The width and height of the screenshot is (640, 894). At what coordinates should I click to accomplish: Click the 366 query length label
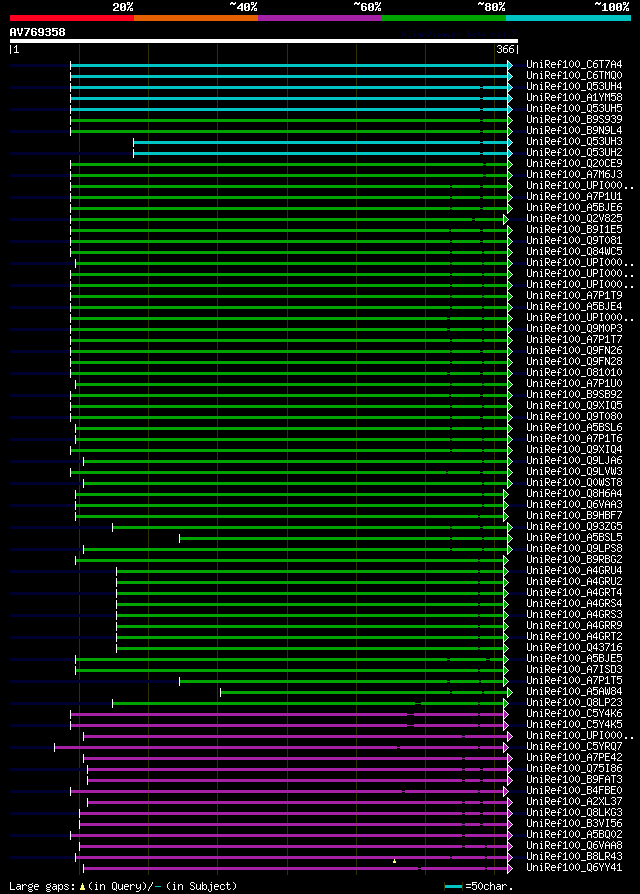[505, 50]
